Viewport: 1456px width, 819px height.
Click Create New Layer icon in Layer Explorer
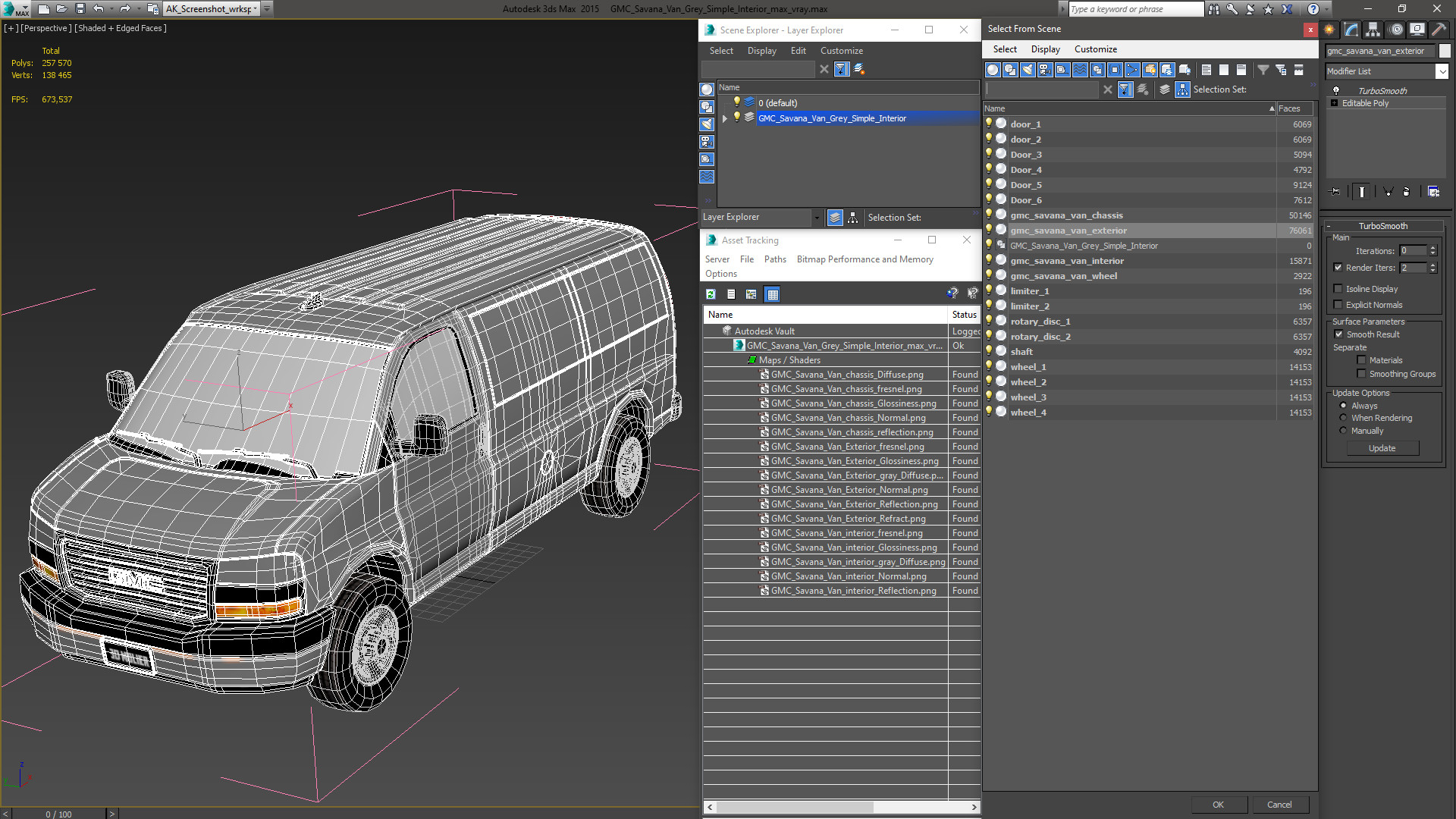(x=859, y=69)
